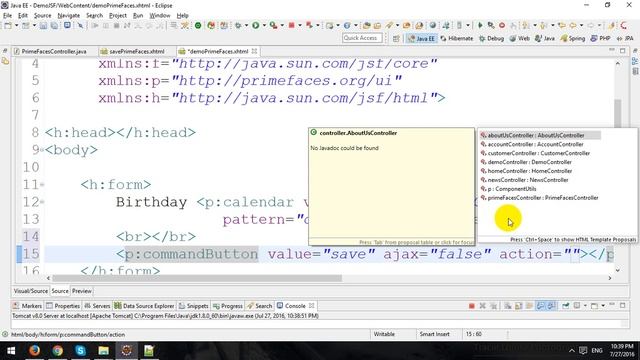Switch to Preview editor tab

[x=82, y=291]
